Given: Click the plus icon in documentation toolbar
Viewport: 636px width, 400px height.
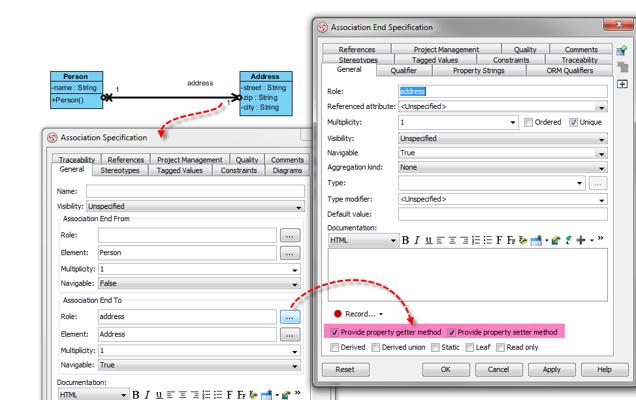Looking at the screenshot, I should coord(580,240).
